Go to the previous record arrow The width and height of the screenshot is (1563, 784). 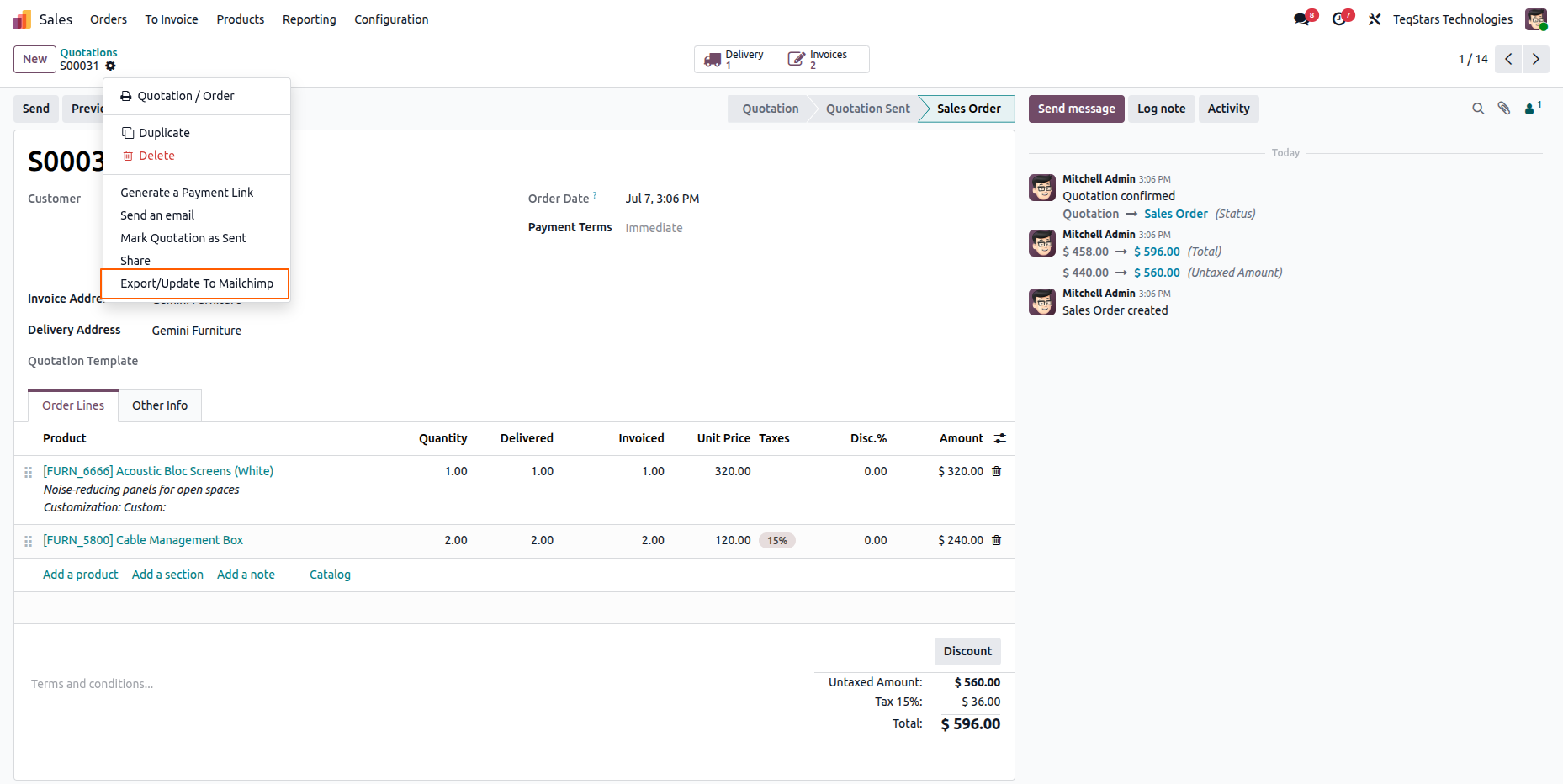coord(1508,59)
